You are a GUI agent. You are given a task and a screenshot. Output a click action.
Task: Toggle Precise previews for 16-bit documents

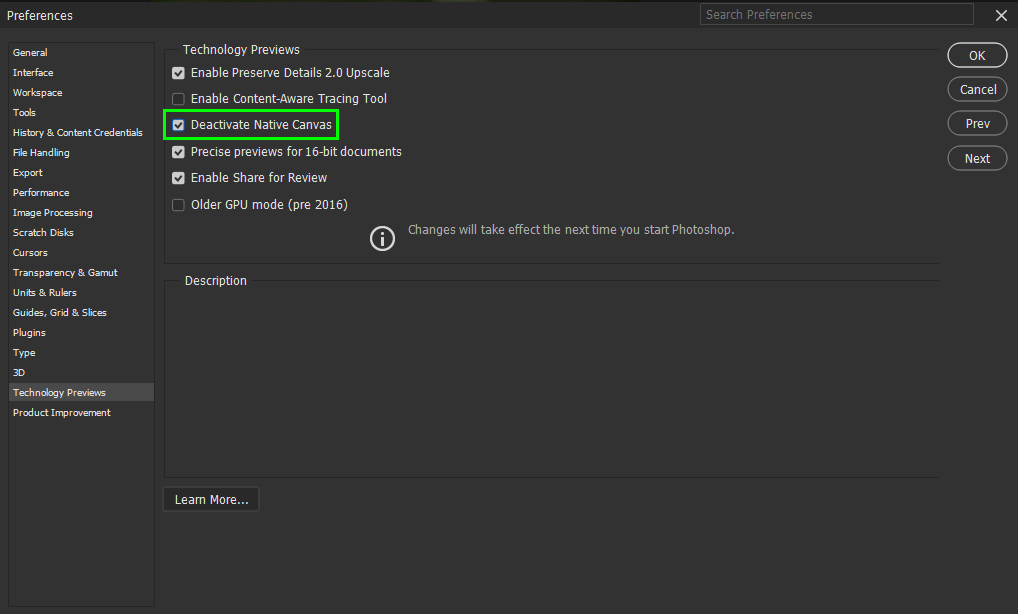[x=178, y=151]
